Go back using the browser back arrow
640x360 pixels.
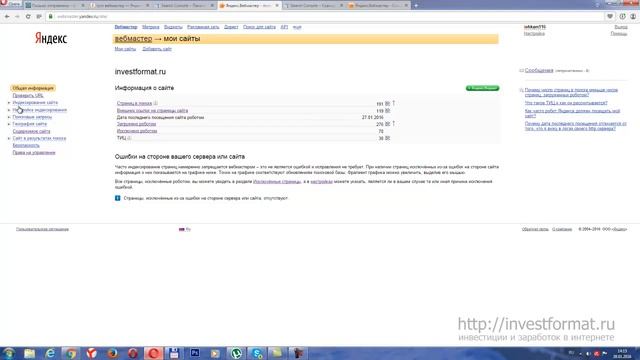click(7, 16)
